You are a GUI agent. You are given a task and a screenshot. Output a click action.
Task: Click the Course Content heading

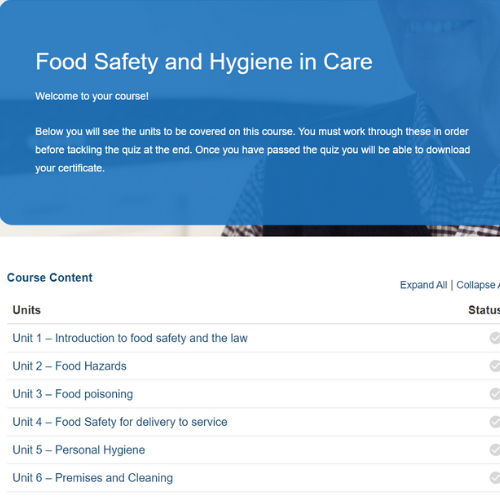point(50,278)
